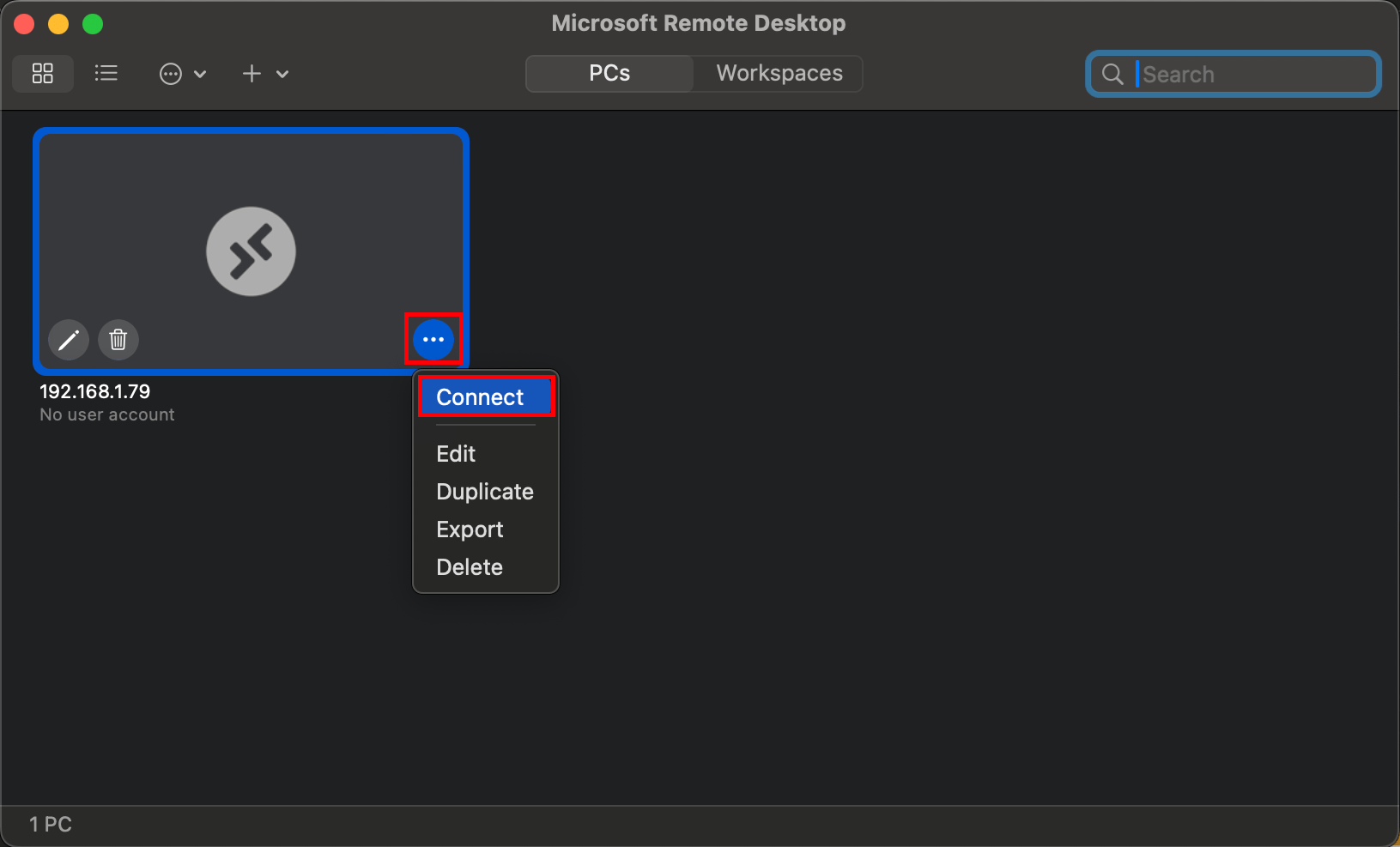Choose Duplicate in the context menu
The height and width of the screenshot is (847, 1400).
point(485,492)
